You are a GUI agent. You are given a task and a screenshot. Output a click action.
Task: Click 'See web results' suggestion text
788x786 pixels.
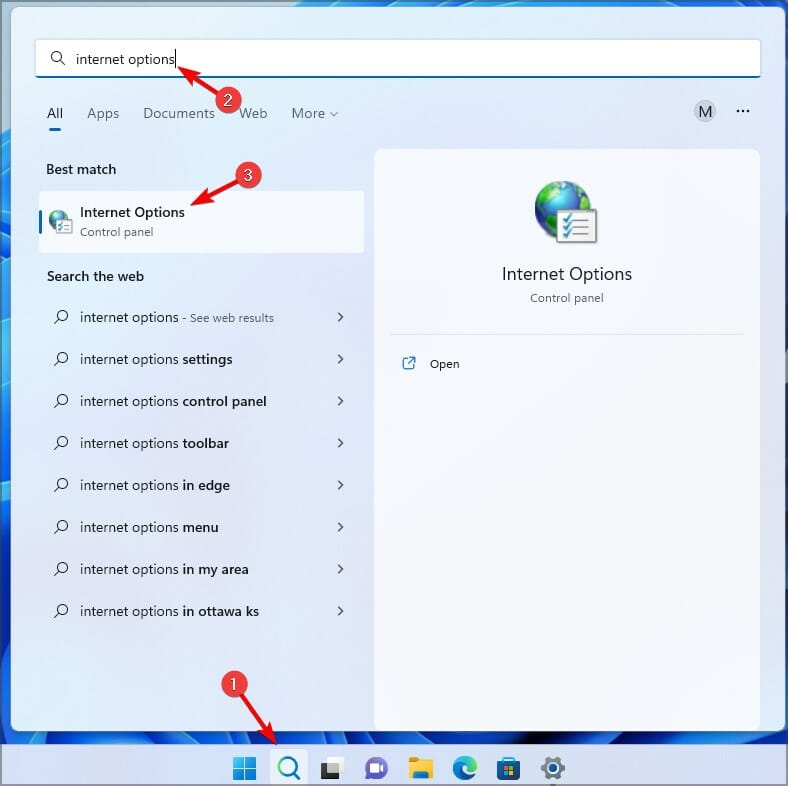coord(232,318)
